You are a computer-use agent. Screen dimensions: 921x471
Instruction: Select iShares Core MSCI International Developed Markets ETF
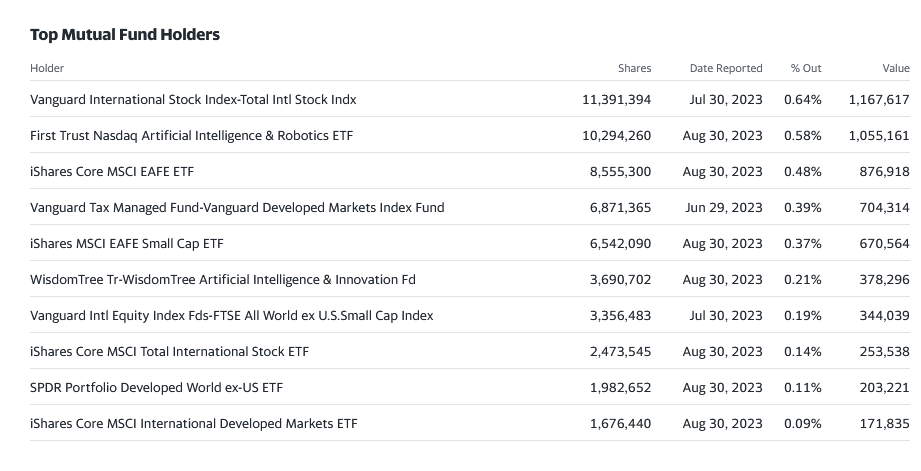point(193,423)
